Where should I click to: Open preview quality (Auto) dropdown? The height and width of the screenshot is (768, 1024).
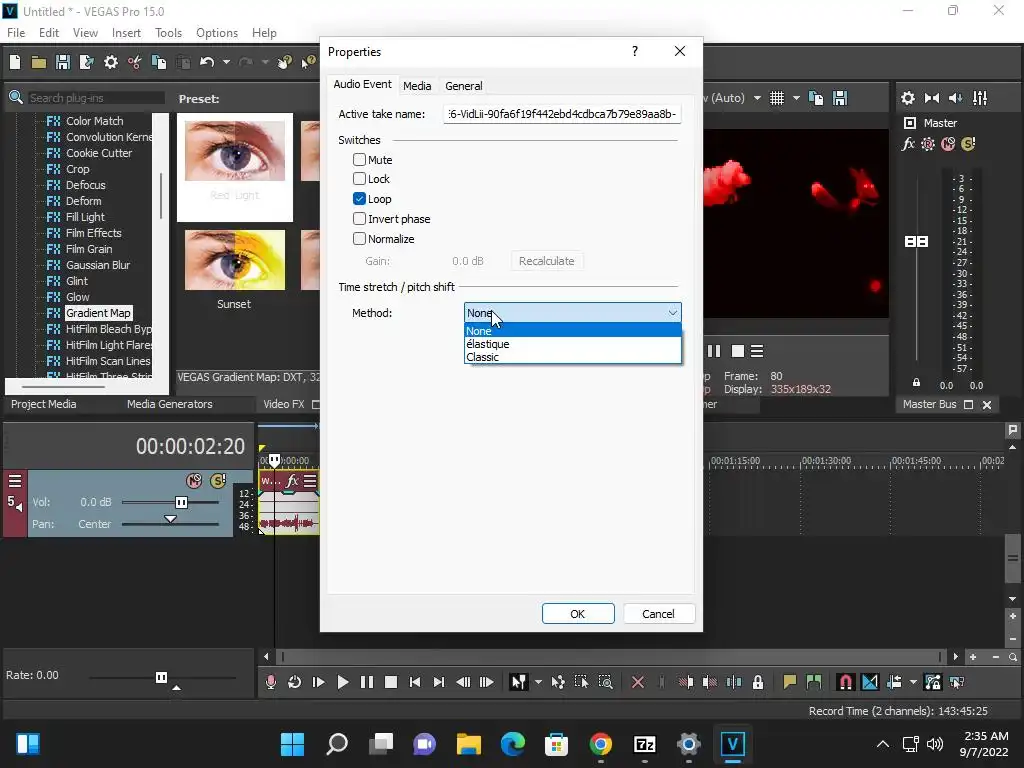click(x=757, y=98)
